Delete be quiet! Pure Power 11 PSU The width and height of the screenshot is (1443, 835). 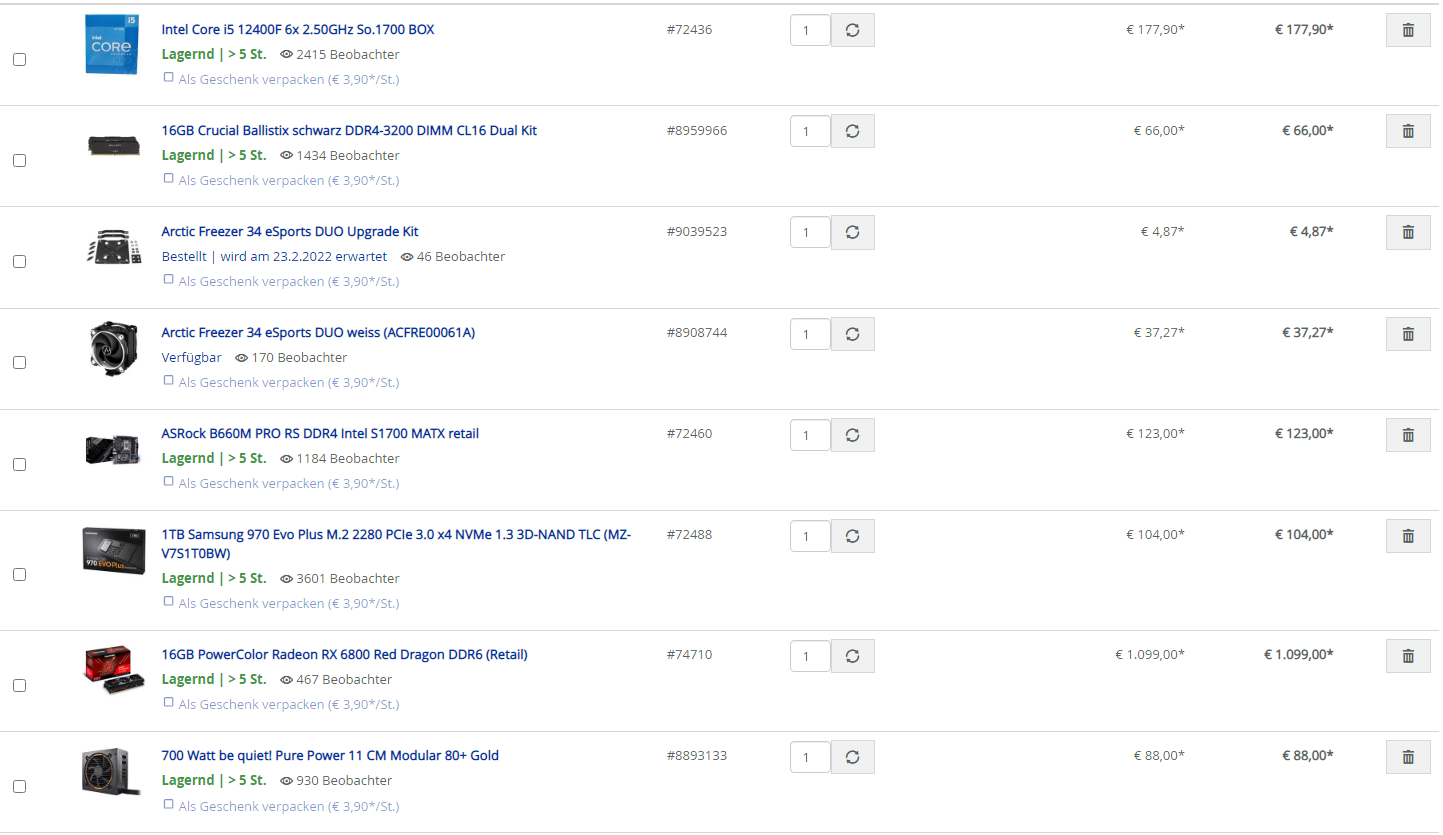(1408, 757)
